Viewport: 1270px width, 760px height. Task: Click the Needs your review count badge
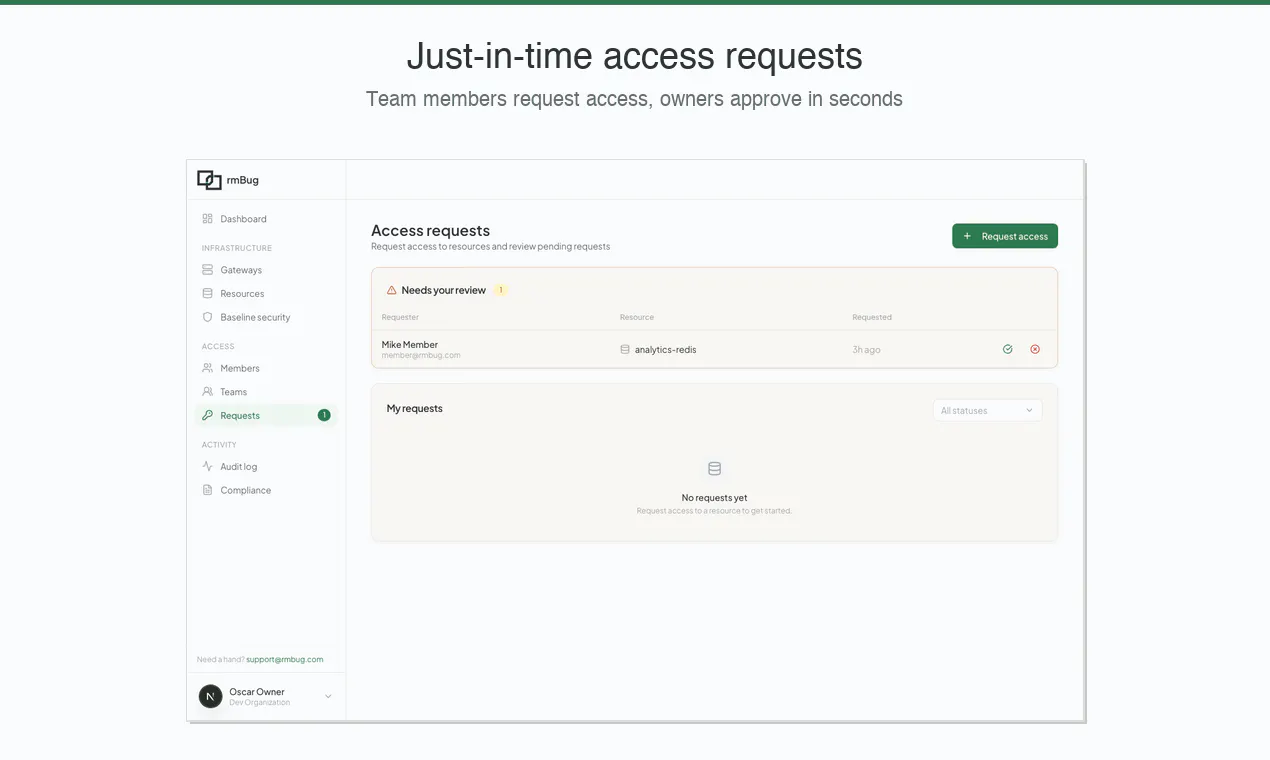click(501, 290)
